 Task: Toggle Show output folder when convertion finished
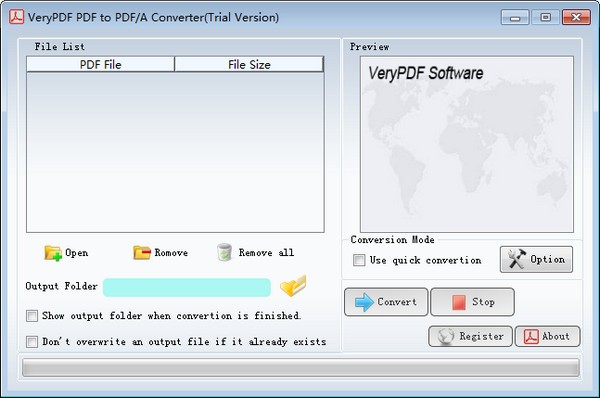click(x=32, y=316)
